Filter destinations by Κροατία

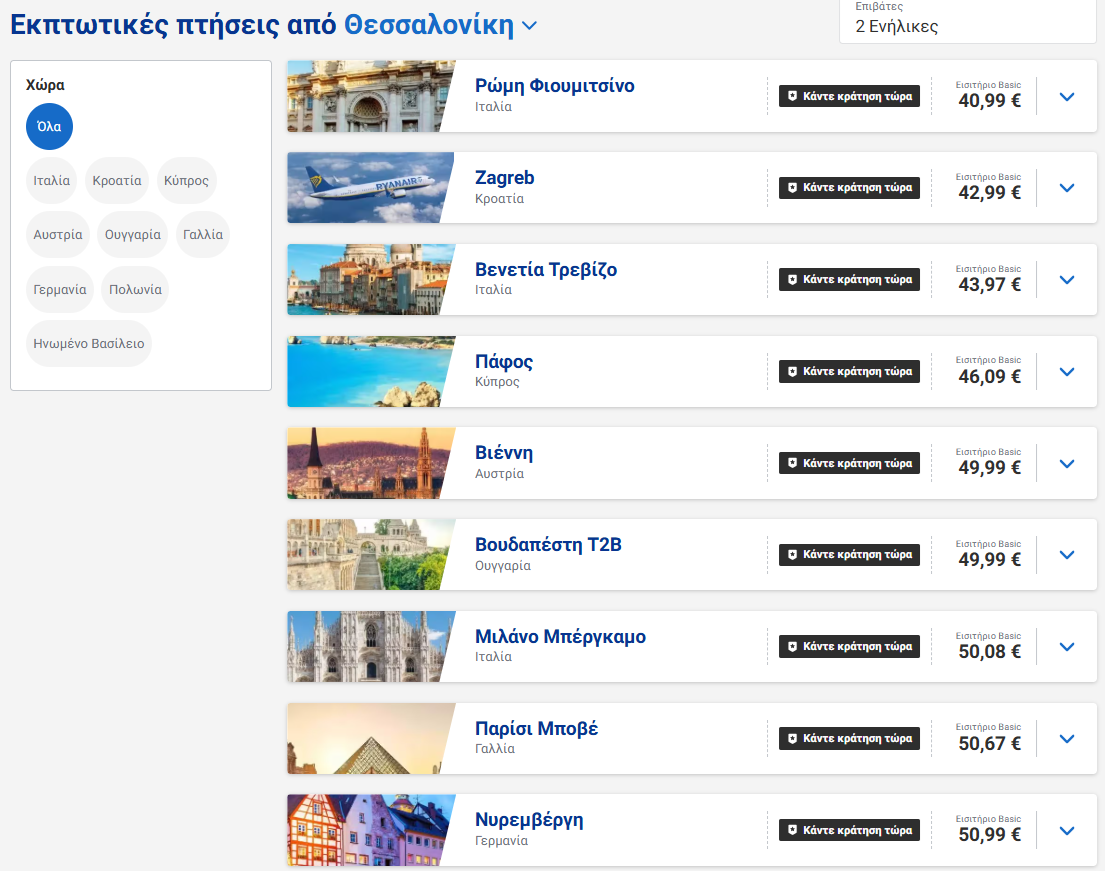tap(116, 180)
